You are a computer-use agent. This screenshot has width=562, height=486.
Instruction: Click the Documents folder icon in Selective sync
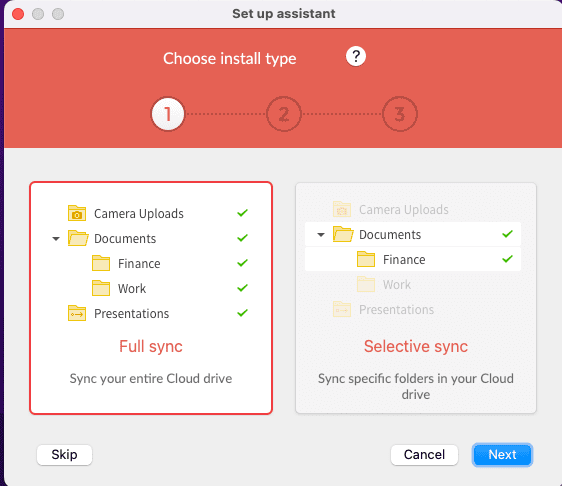pyautogui.click(x=343, y=234)
